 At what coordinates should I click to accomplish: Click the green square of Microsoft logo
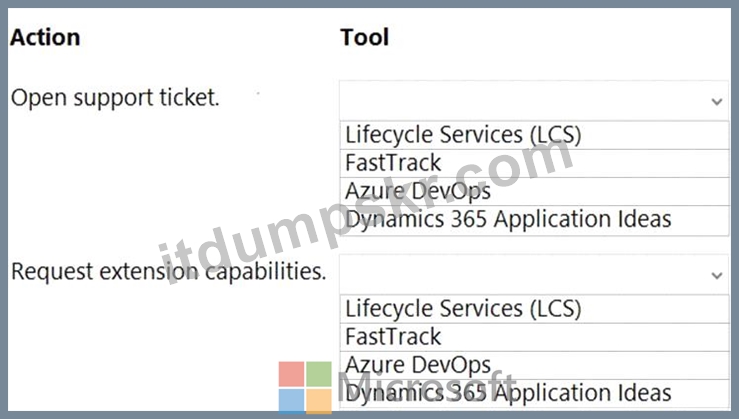[319, 374]
